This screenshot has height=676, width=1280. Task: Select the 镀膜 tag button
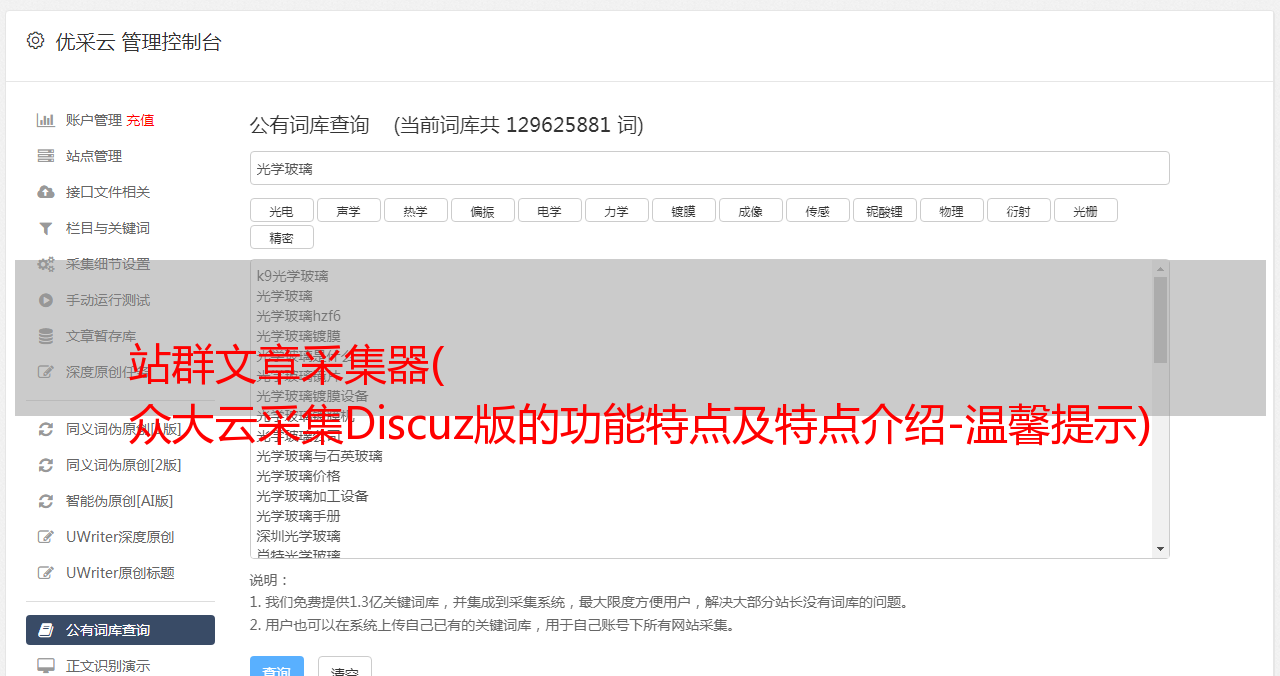(683, 210)
